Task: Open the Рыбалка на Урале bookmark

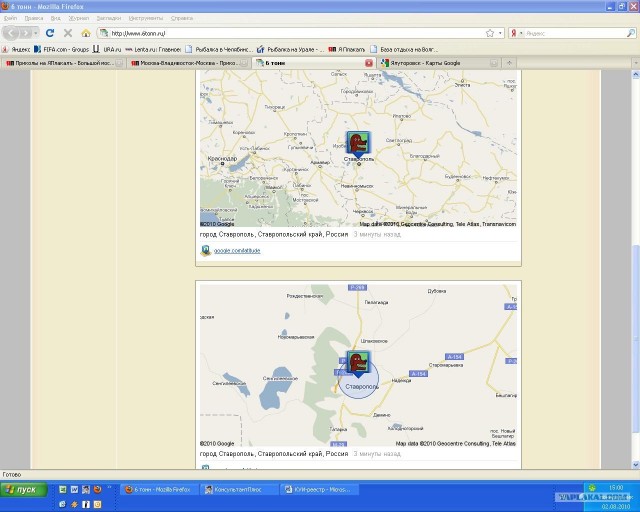Action: [291, 49]
